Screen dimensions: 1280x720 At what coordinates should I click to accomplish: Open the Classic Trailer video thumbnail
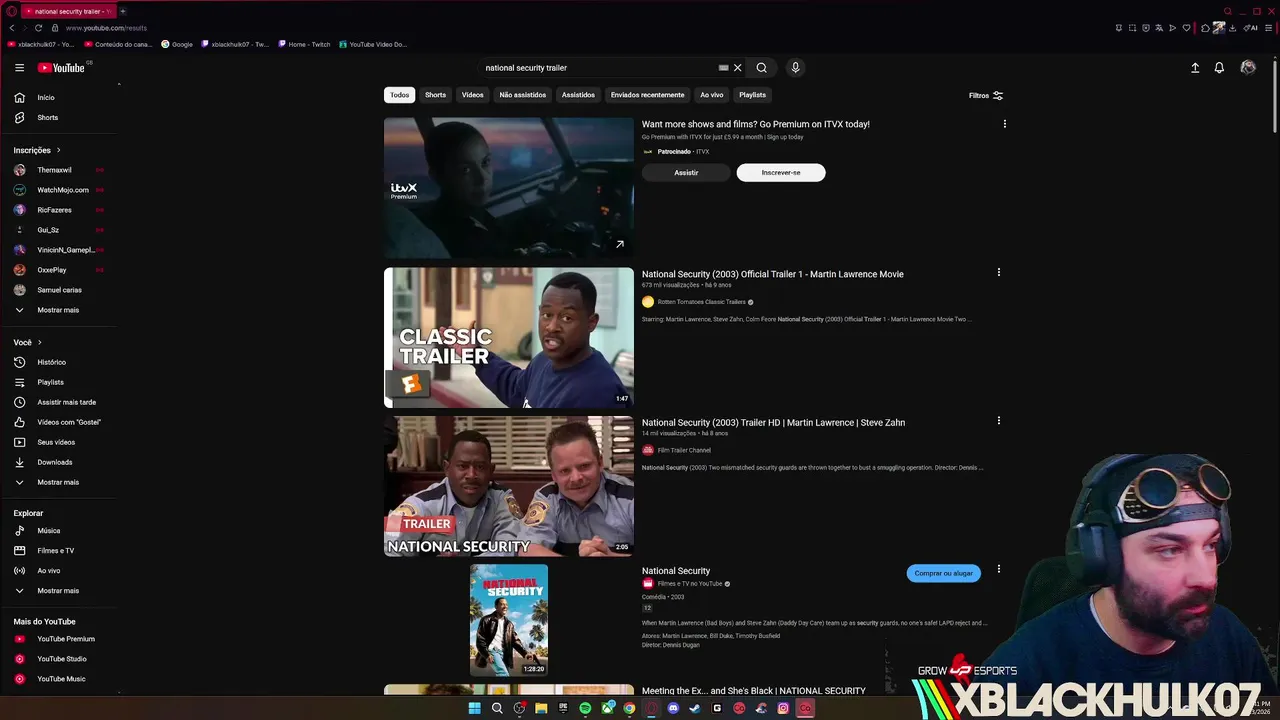click(x=509, y=337)
